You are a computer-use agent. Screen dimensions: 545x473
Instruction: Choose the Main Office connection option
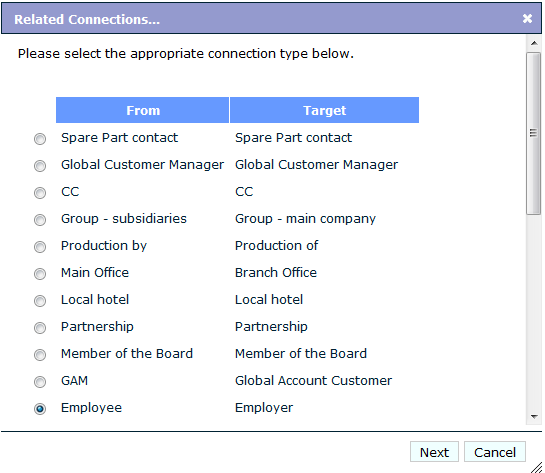40,274
